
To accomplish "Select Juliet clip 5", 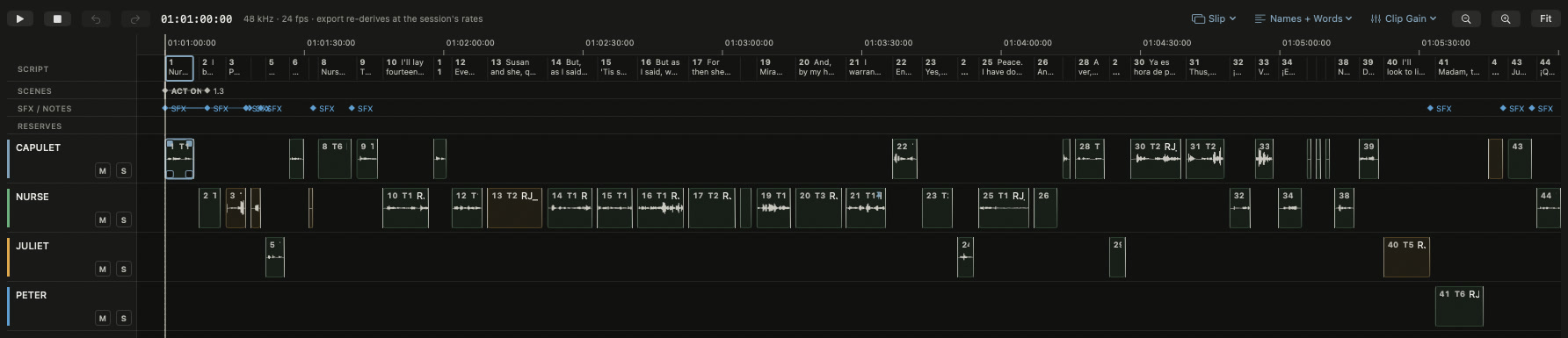I will coord(275,257).
